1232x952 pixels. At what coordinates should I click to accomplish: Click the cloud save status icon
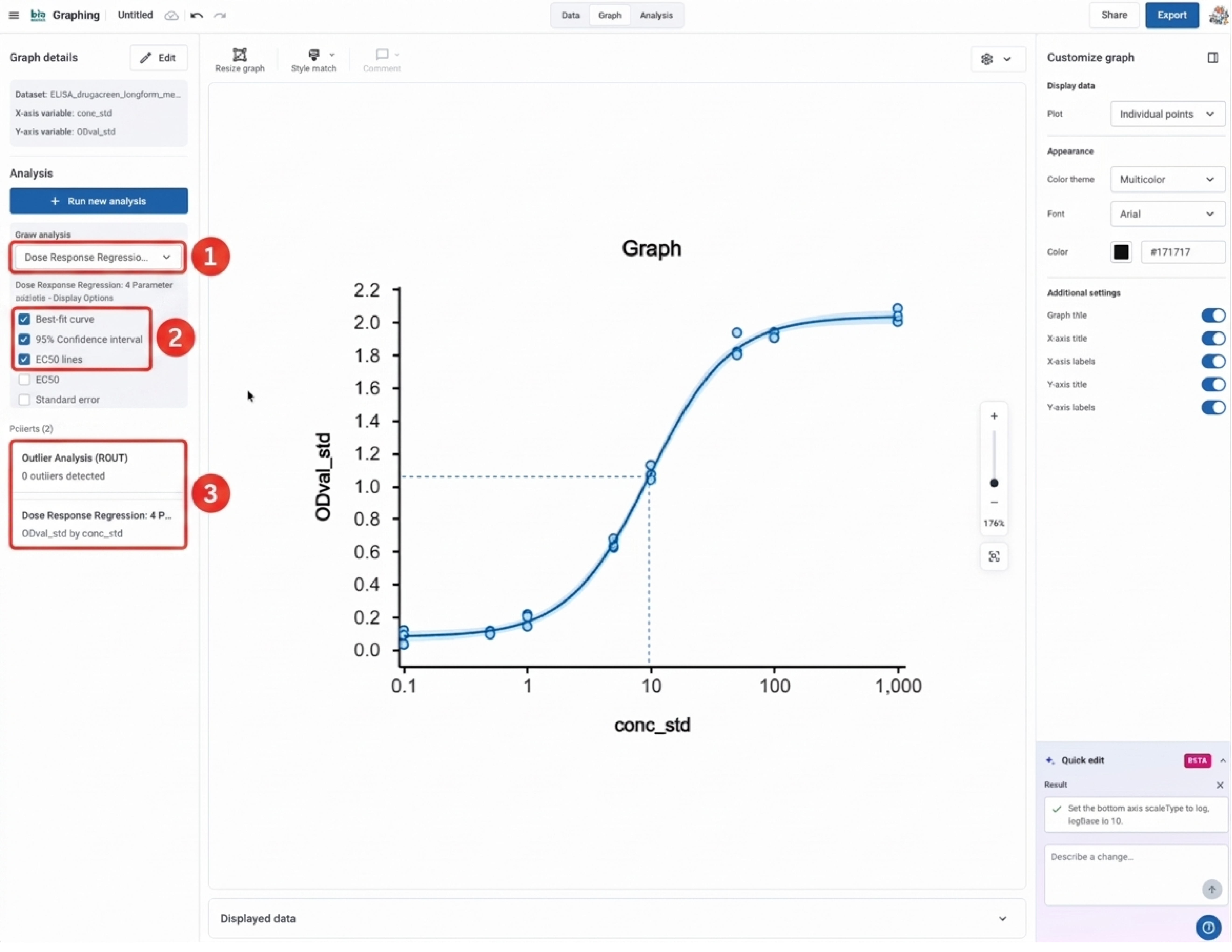(x=171, y=15)
